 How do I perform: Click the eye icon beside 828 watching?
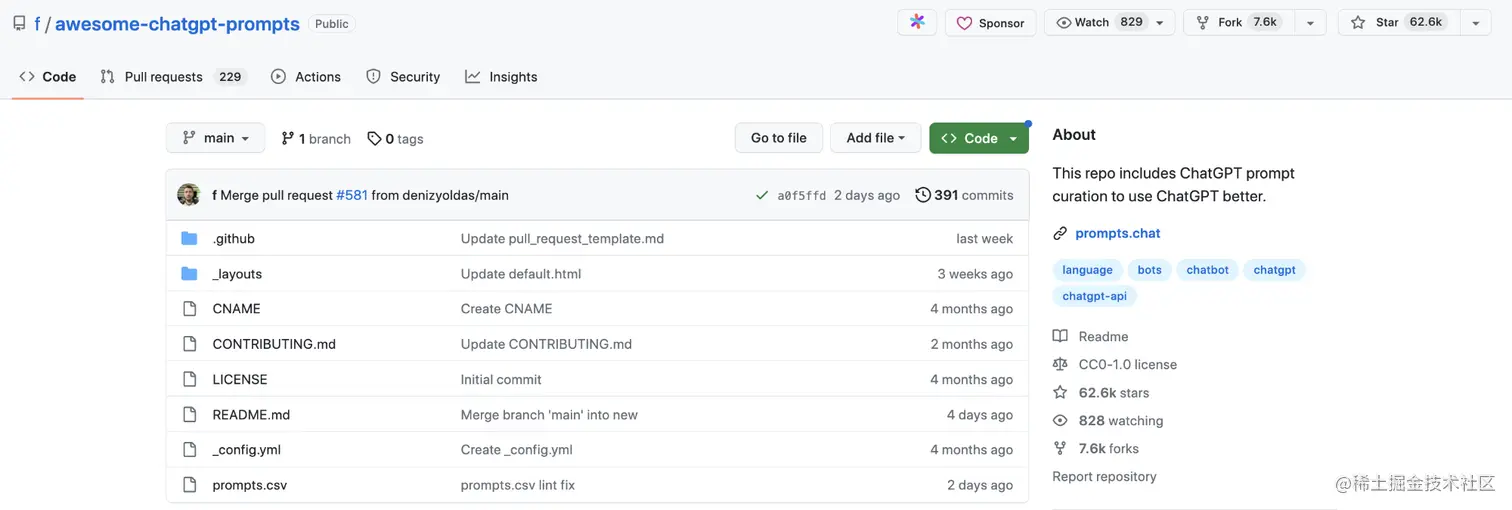1060,420
